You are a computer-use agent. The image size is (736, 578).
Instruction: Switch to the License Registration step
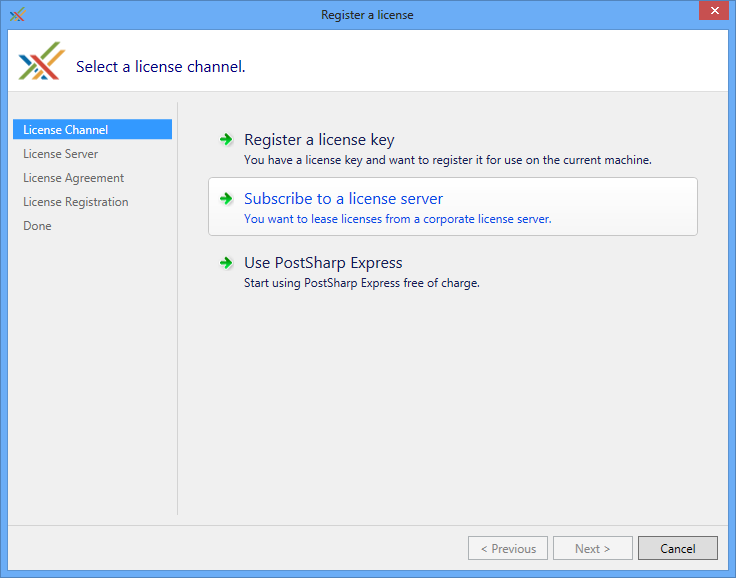76,202
